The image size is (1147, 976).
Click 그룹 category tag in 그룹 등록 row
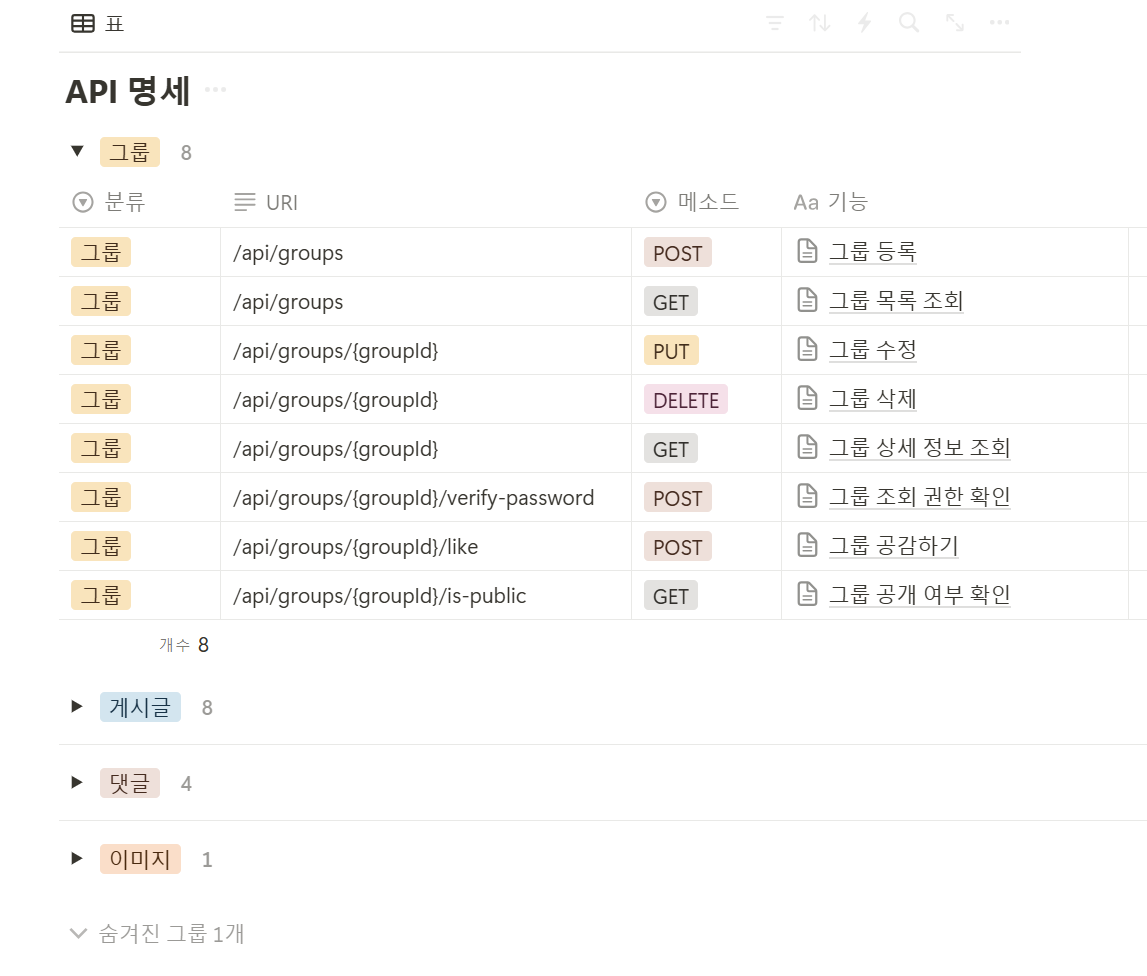(101, 252)
